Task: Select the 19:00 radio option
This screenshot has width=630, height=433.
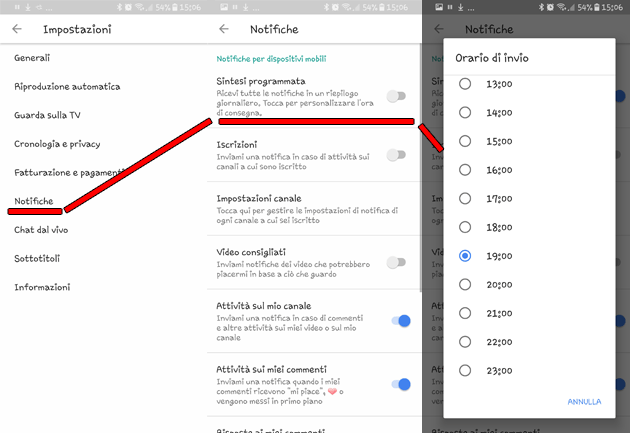Action: pos(465,256)
